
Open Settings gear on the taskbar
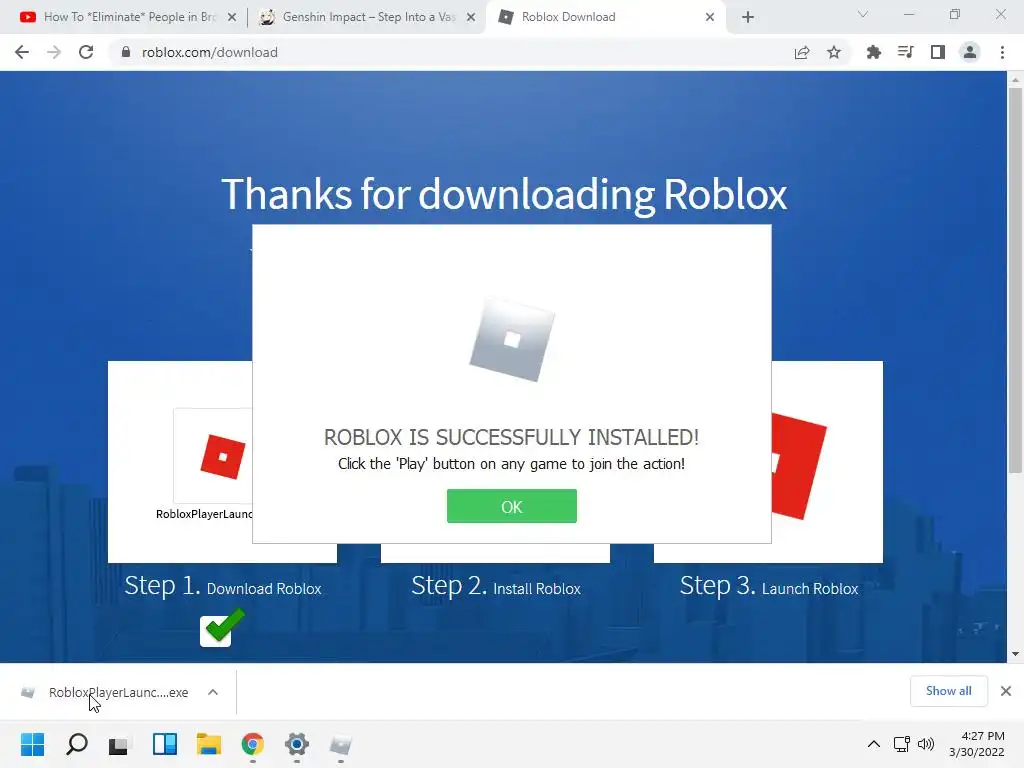296,744
